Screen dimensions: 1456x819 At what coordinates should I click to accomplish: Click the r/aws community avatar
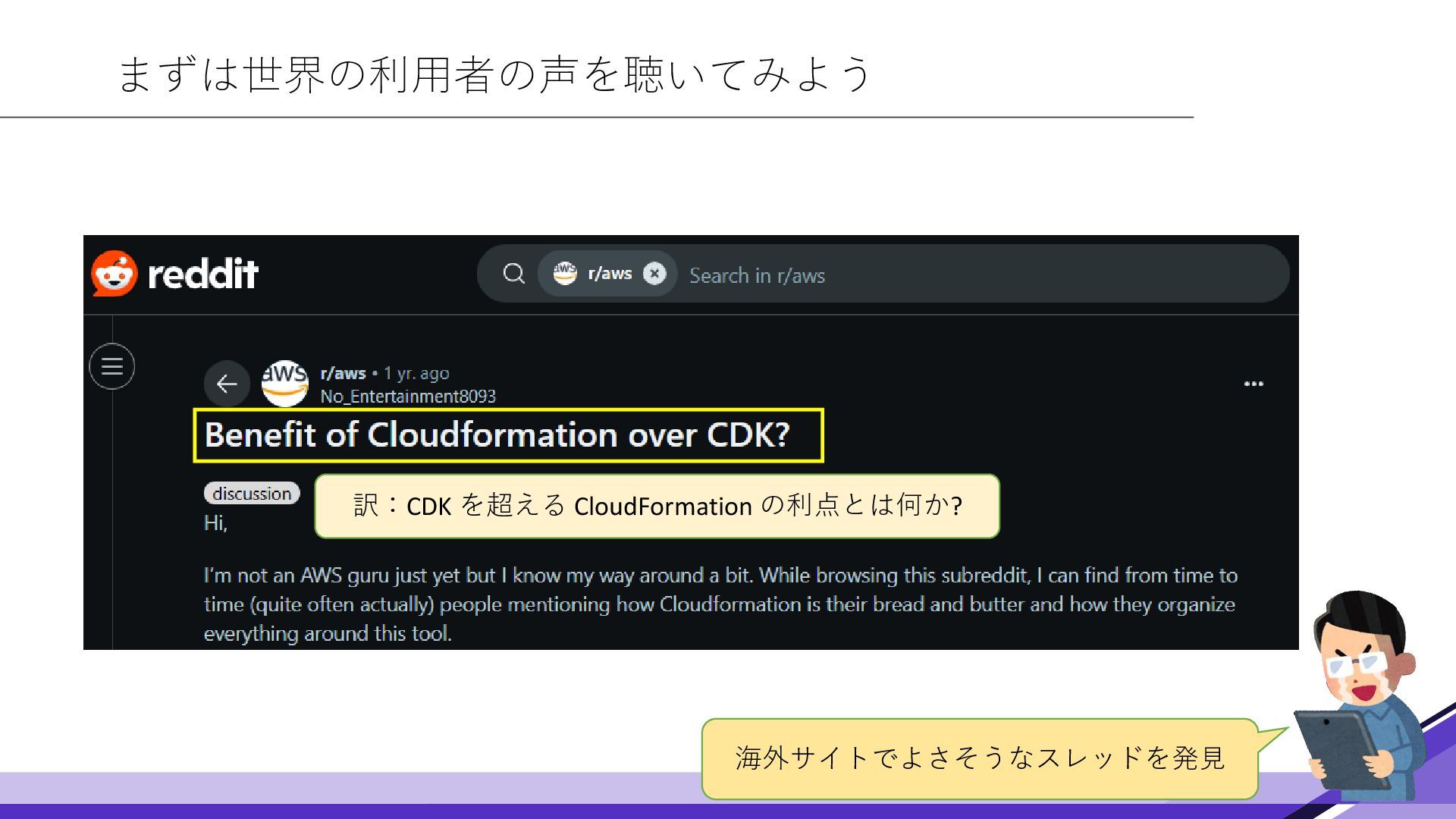pyautogui.click(x=285, y=383)
